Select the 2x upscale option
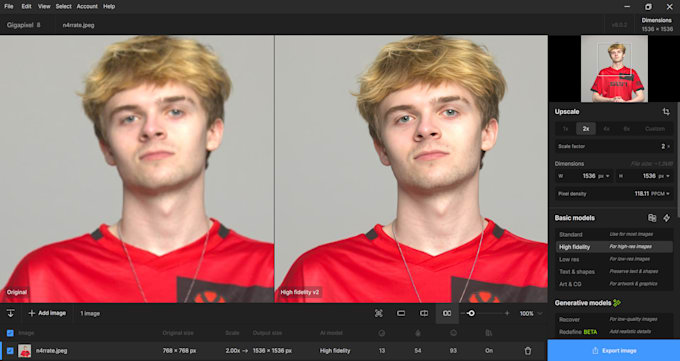This screenshot has width=680, height=361. tap(586, 129)
